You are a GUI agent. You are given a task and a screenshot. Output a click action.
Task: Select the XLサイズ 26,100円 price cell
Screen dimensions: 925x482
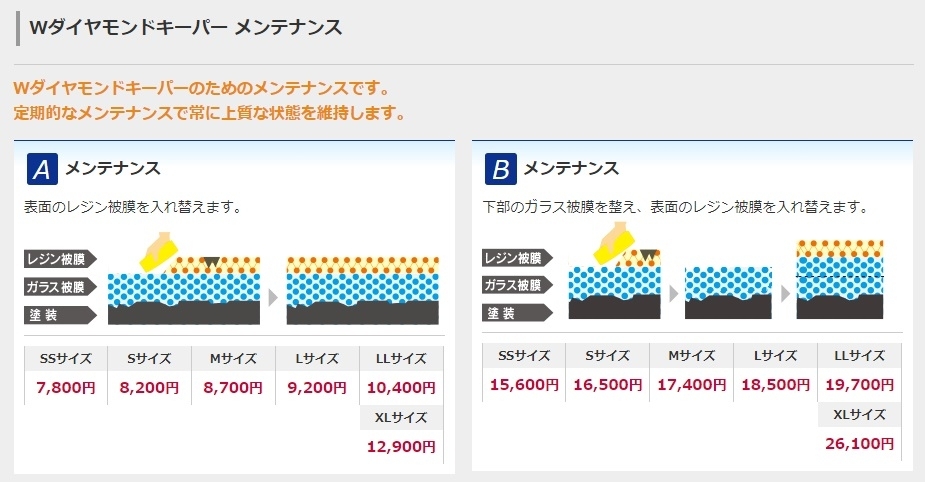pos(860,430)
